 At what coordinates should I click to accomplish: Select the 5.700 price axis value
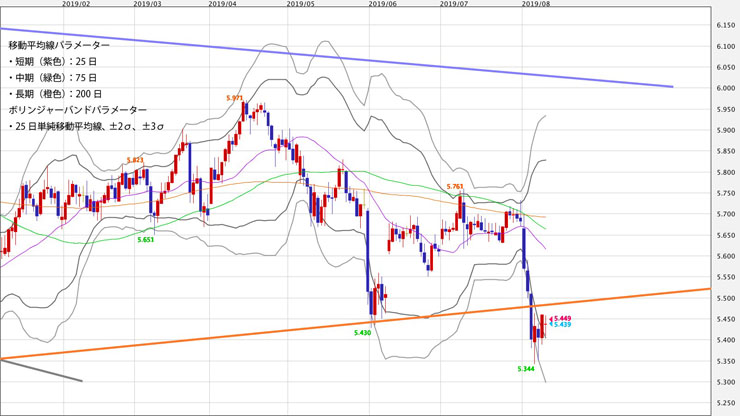(725, 214)
